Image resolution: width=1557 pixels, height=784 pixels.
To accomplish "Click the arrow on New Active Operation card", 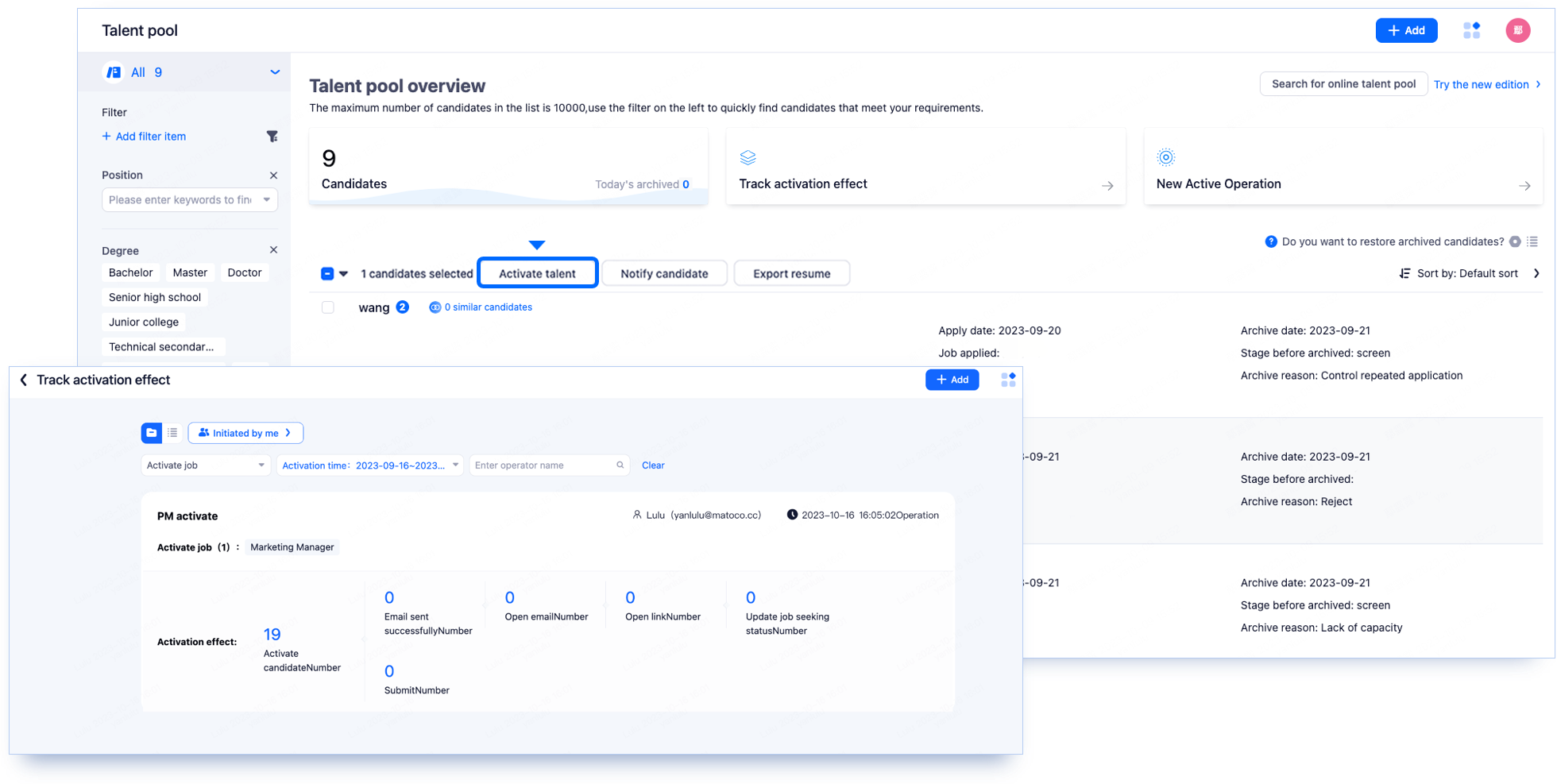I will (x=1524, y=186).
